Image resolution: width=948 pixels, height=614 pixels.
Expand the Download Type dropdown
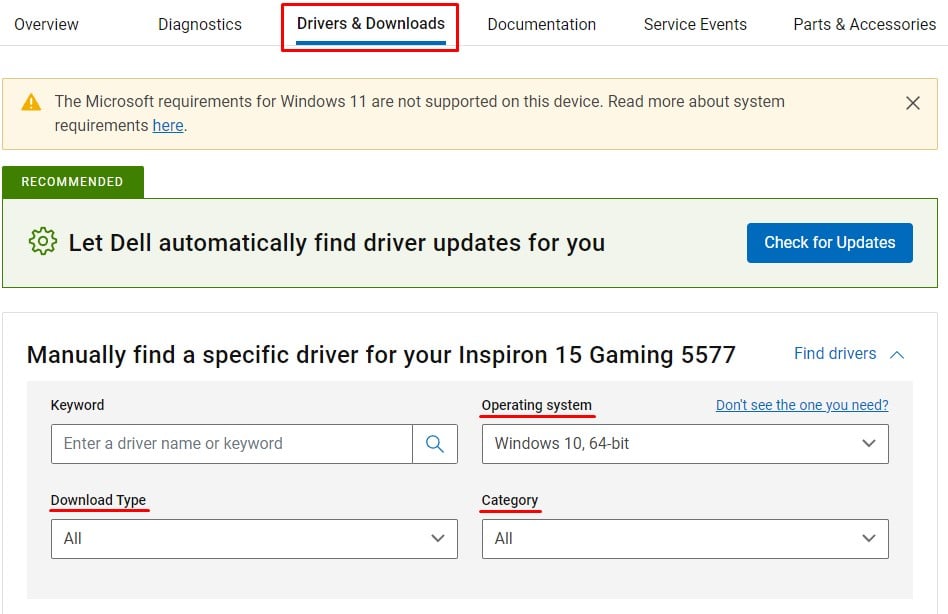pos(254,538)
